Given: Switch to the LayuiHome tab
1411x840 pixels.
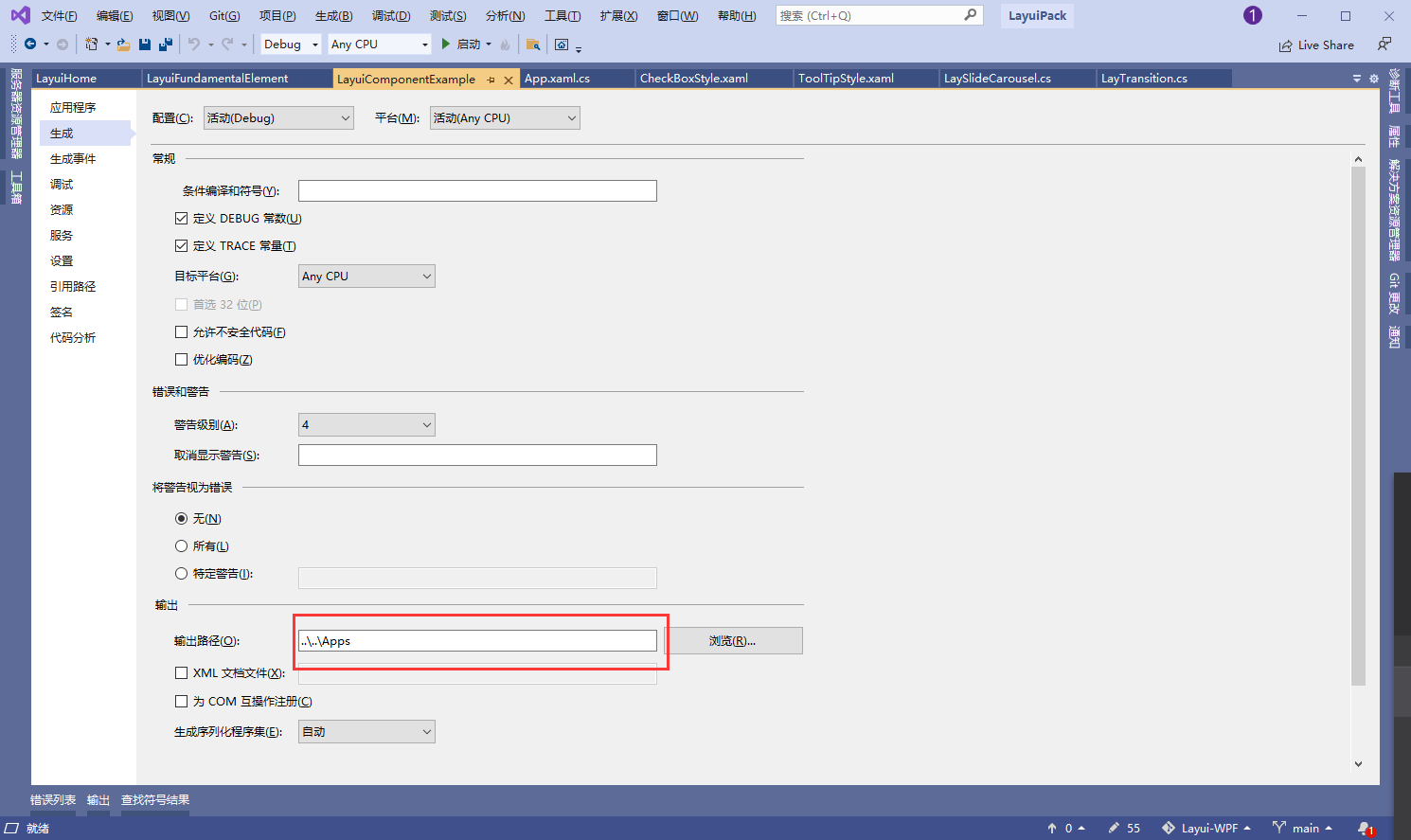Looking at the screenshot, I should coord(66,79).
